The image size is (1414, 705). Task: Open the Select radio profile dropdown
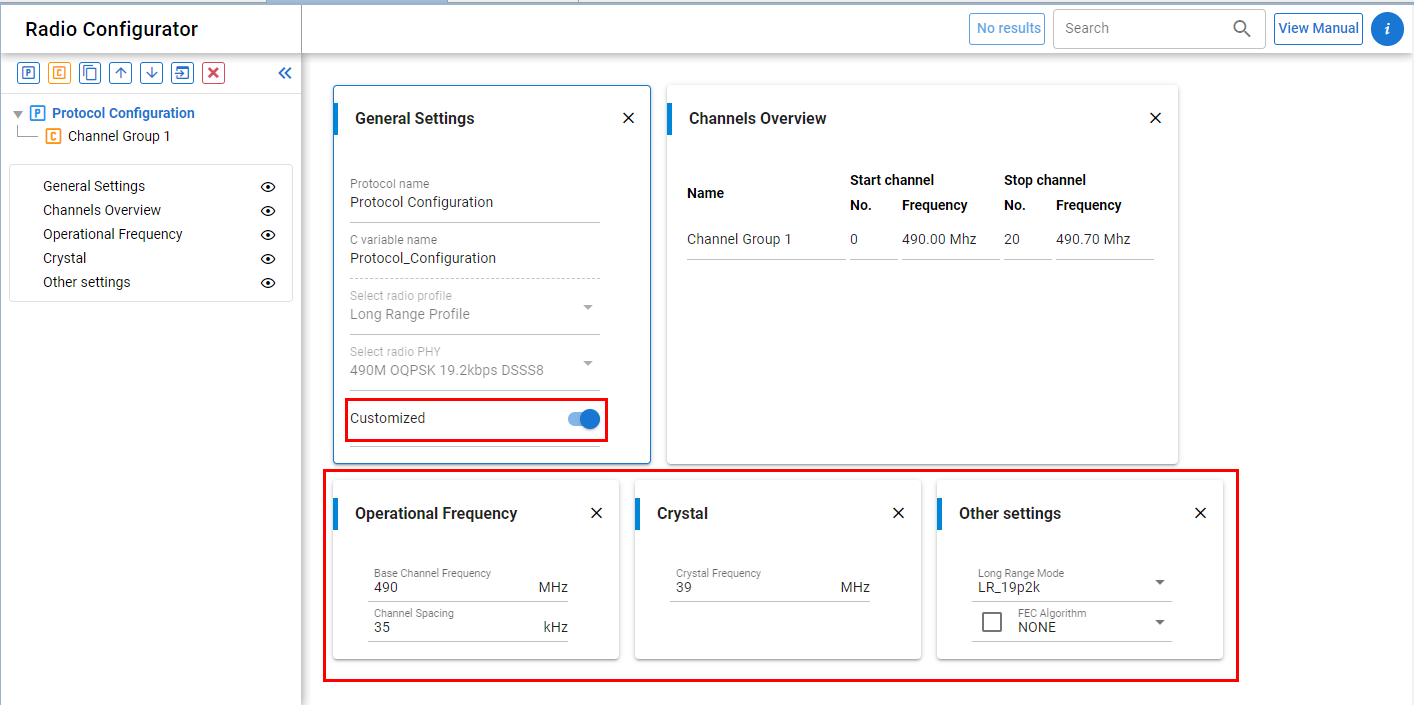pos(475,307)
